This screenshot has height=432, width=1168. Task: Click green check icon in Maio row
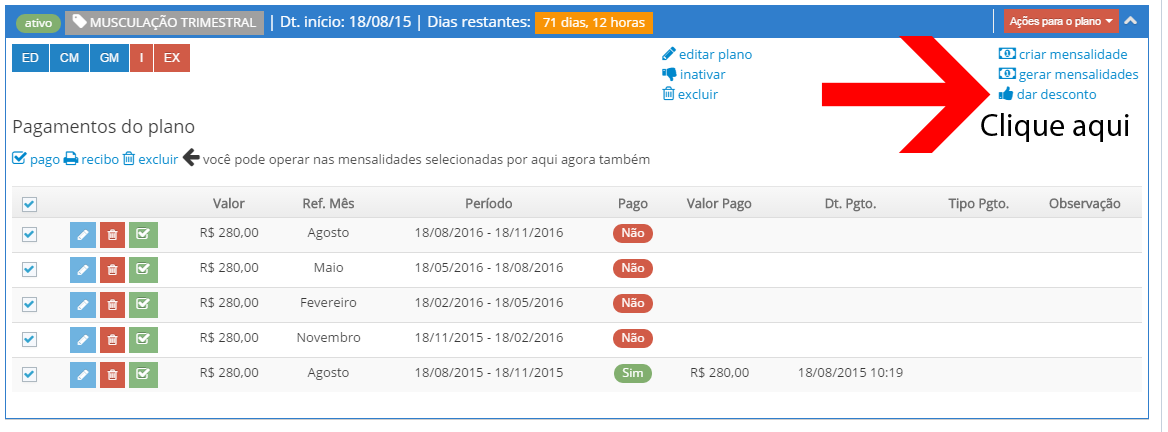(143, 269)
